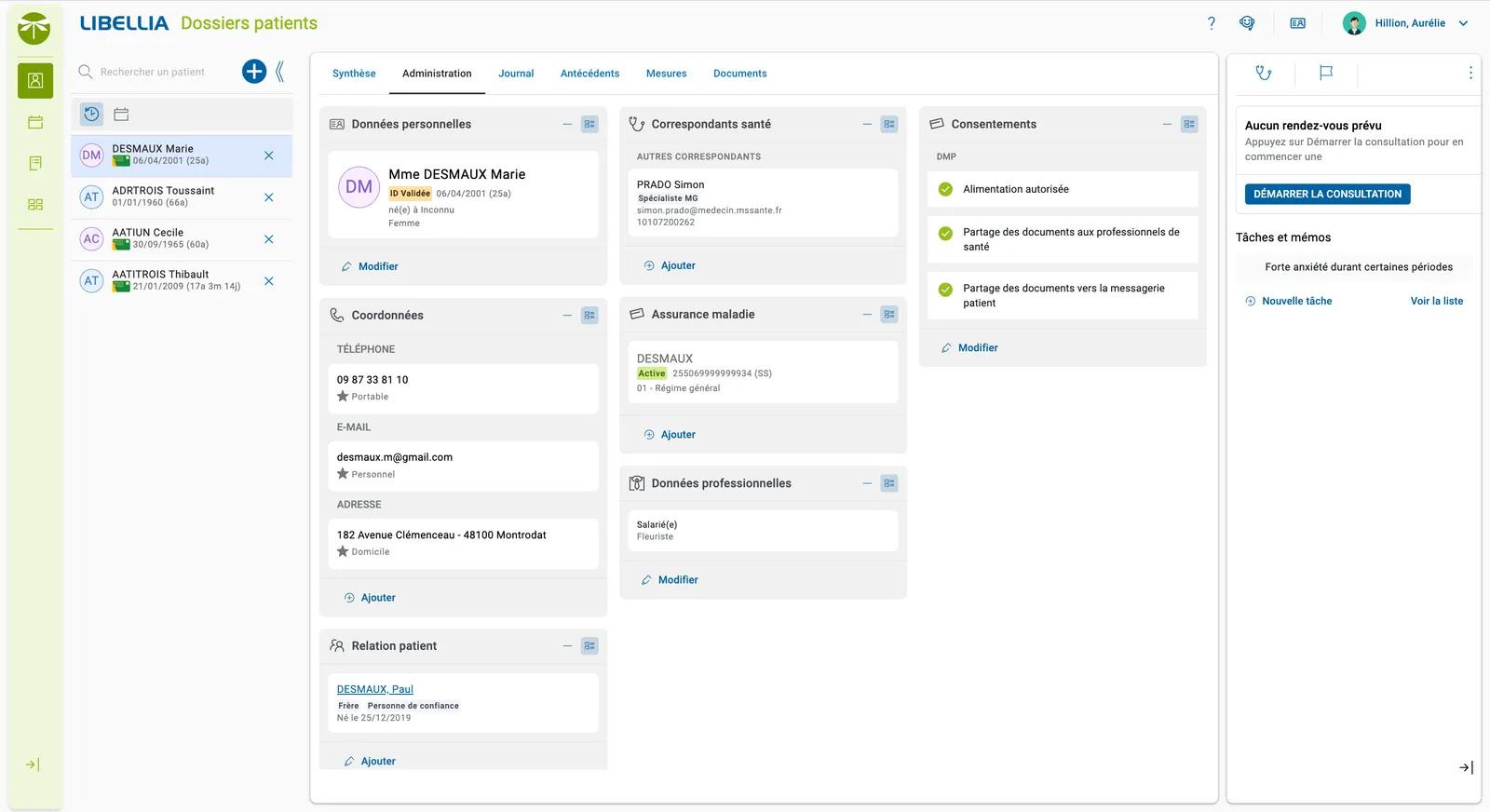Open dashboard grid icon in sidebar
Image resolution: width=1490 pixels, height=812 pixels.
click(x=35, y=204)
